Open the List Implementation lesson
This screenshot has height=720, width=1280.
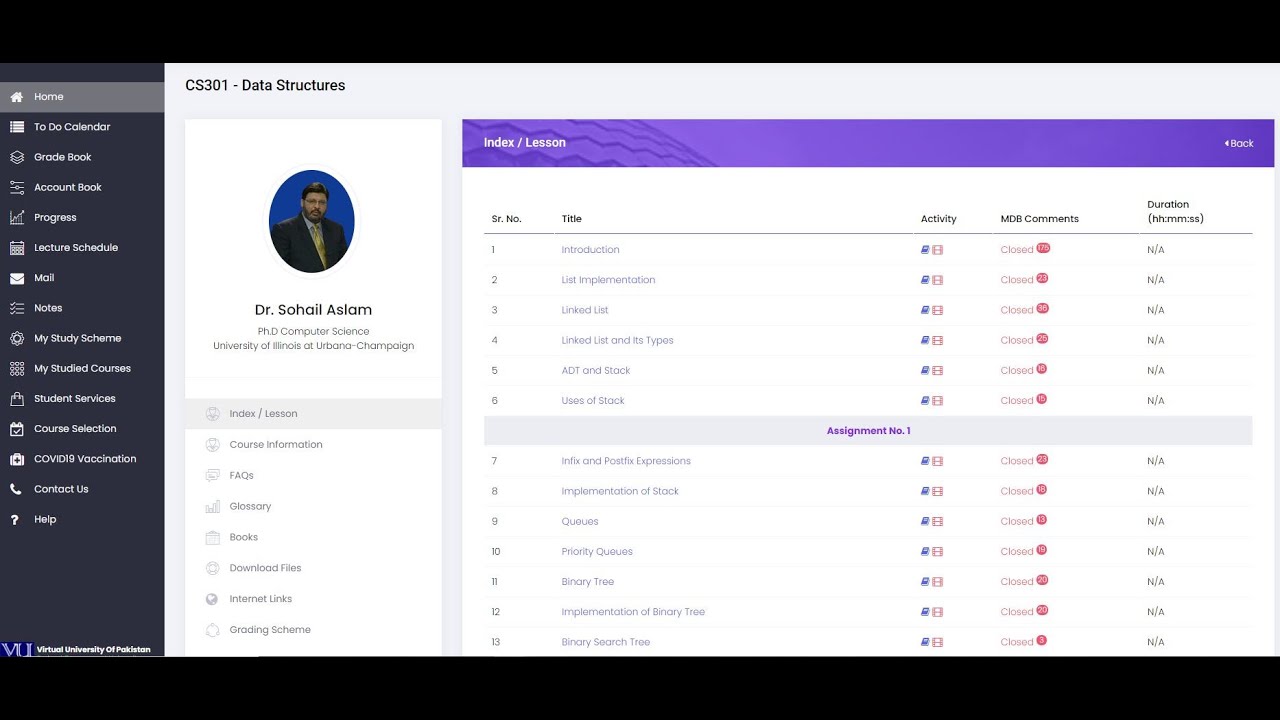coord(608,280)
